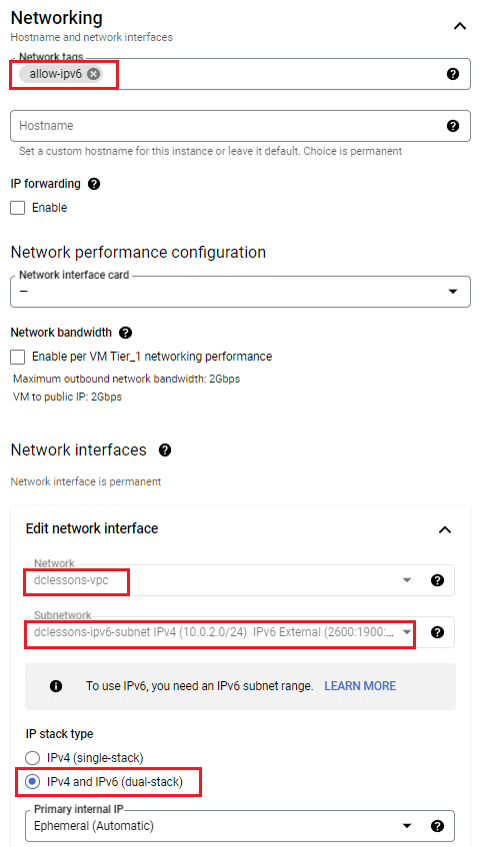Show help for IP forwarding
The width and height of the screenshot is (503, 847).
coord(94,184)
